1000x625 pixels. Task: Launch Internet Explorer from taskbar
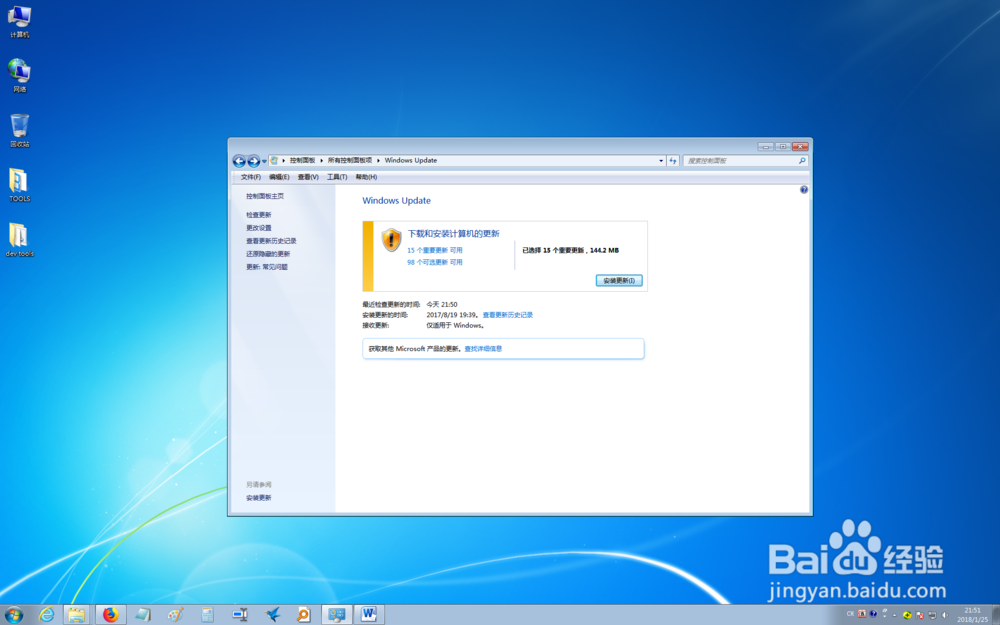(47, 615)
